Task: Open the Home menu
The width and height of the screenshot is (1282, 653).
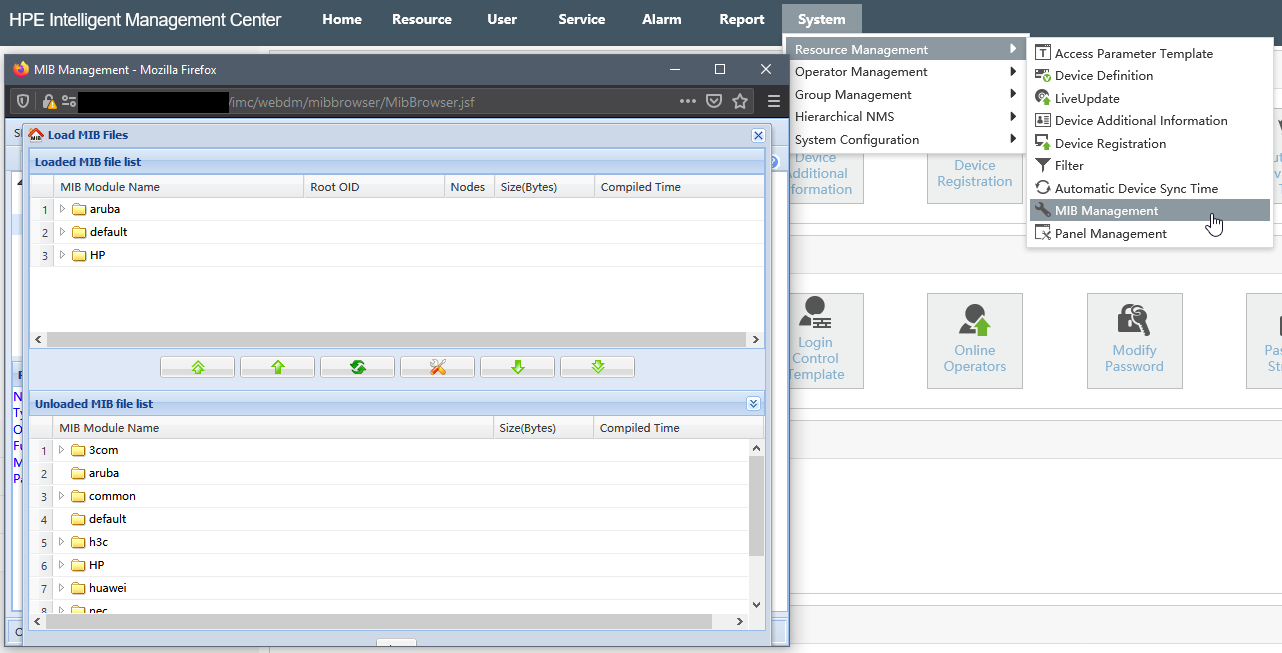Action: coord(342,19)
